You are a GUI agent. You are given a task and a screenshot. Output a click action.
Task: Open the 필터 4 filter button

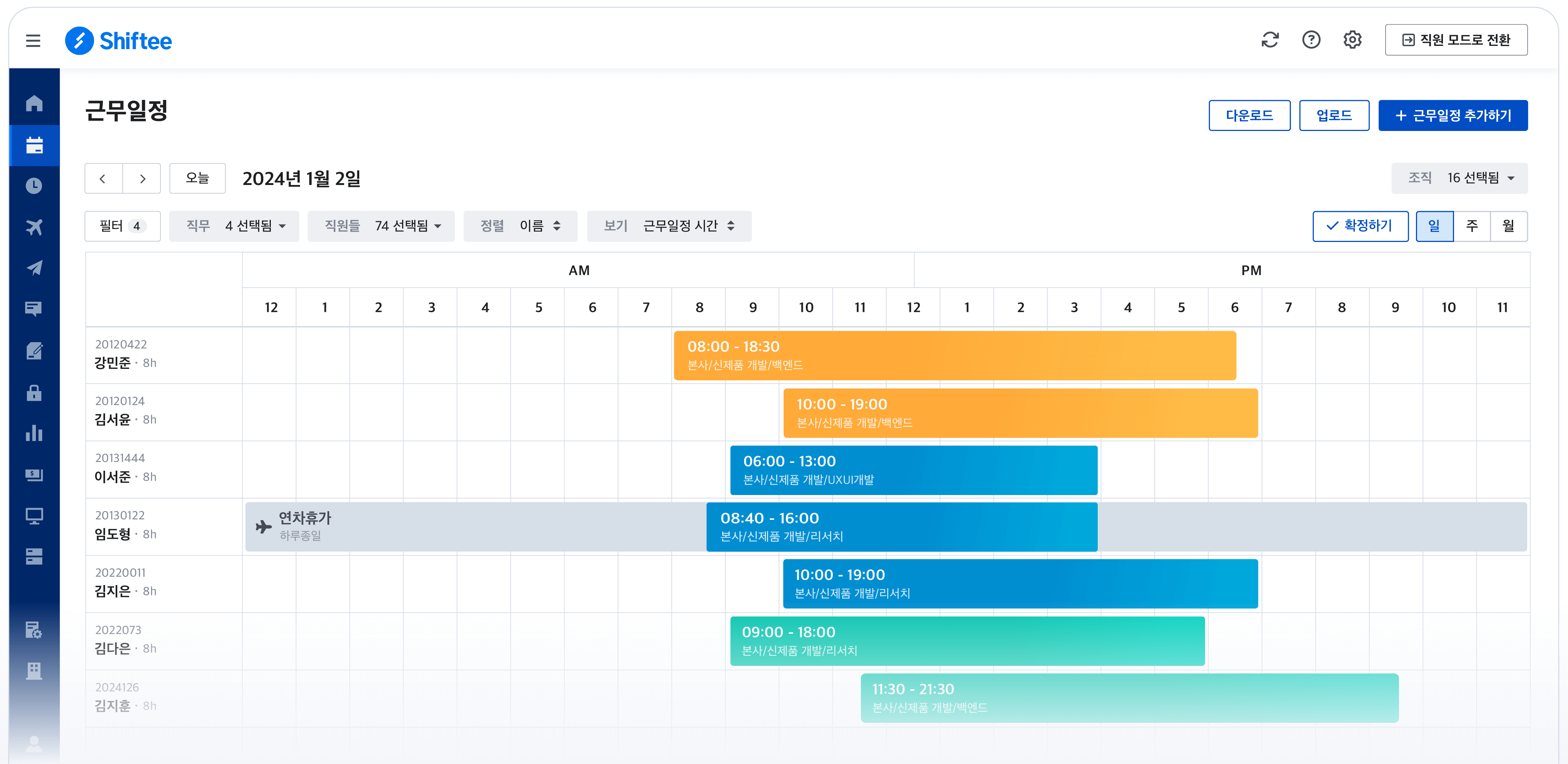coord(122,226)
